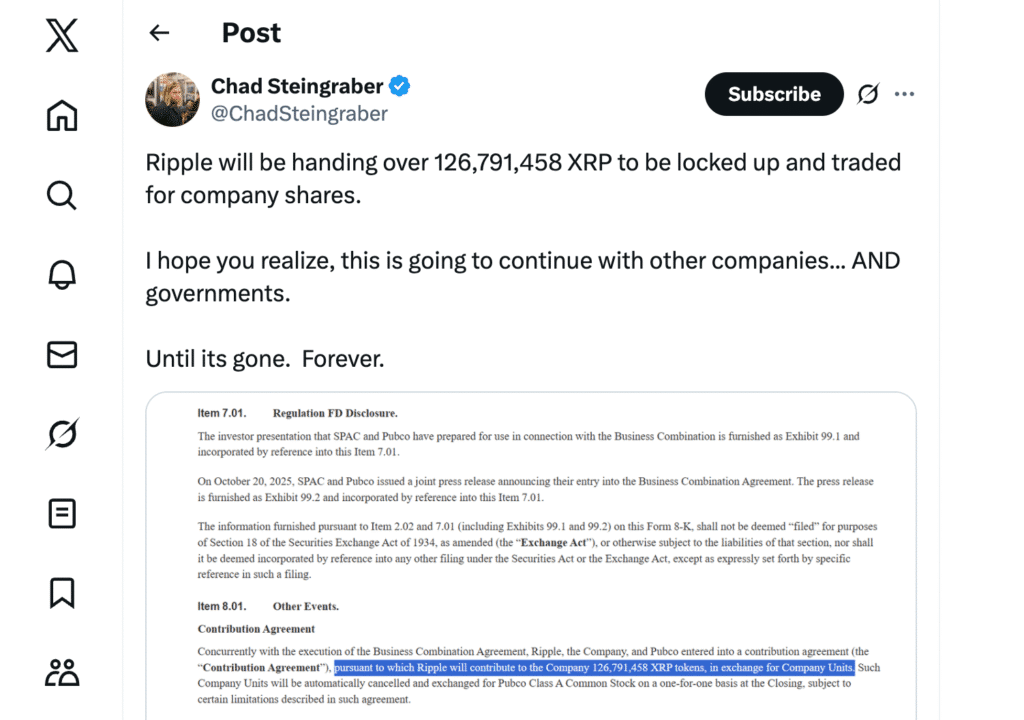Open the Lists icon in the sidebar
This screenshot has width=1024, height=720.
click(61, 513)
